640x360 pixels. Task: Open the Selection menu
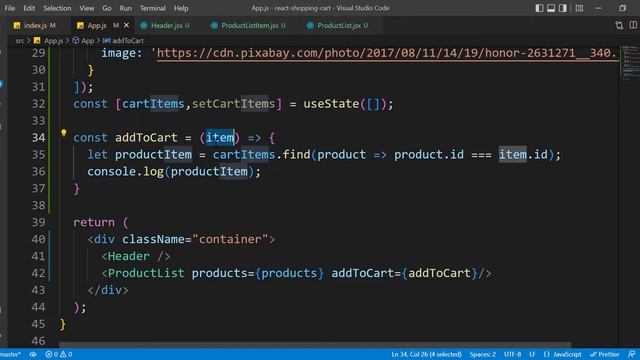coord(57,8)
